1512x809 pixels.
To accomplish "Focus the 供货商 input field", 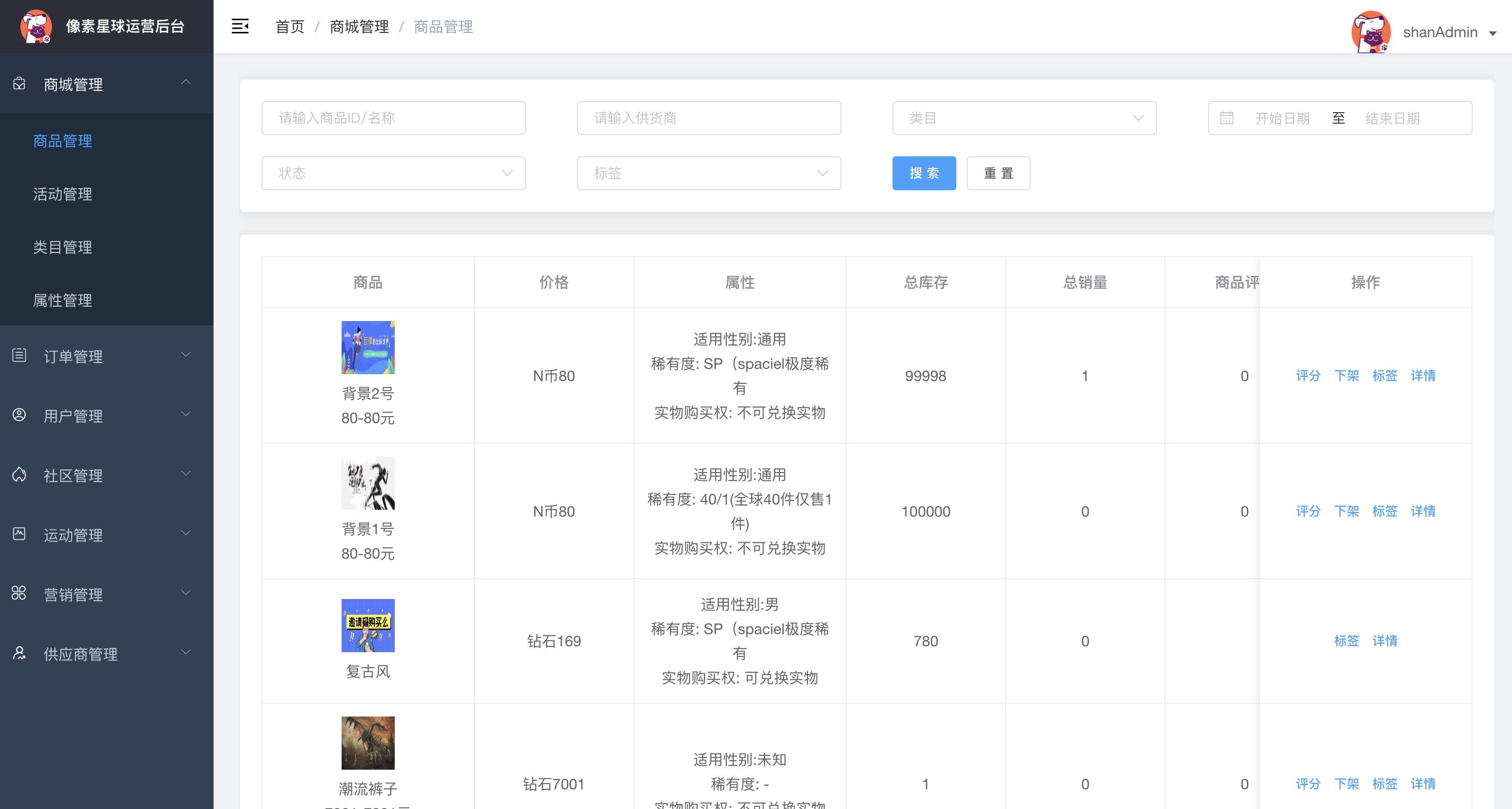I will click(x=709, y=118).
